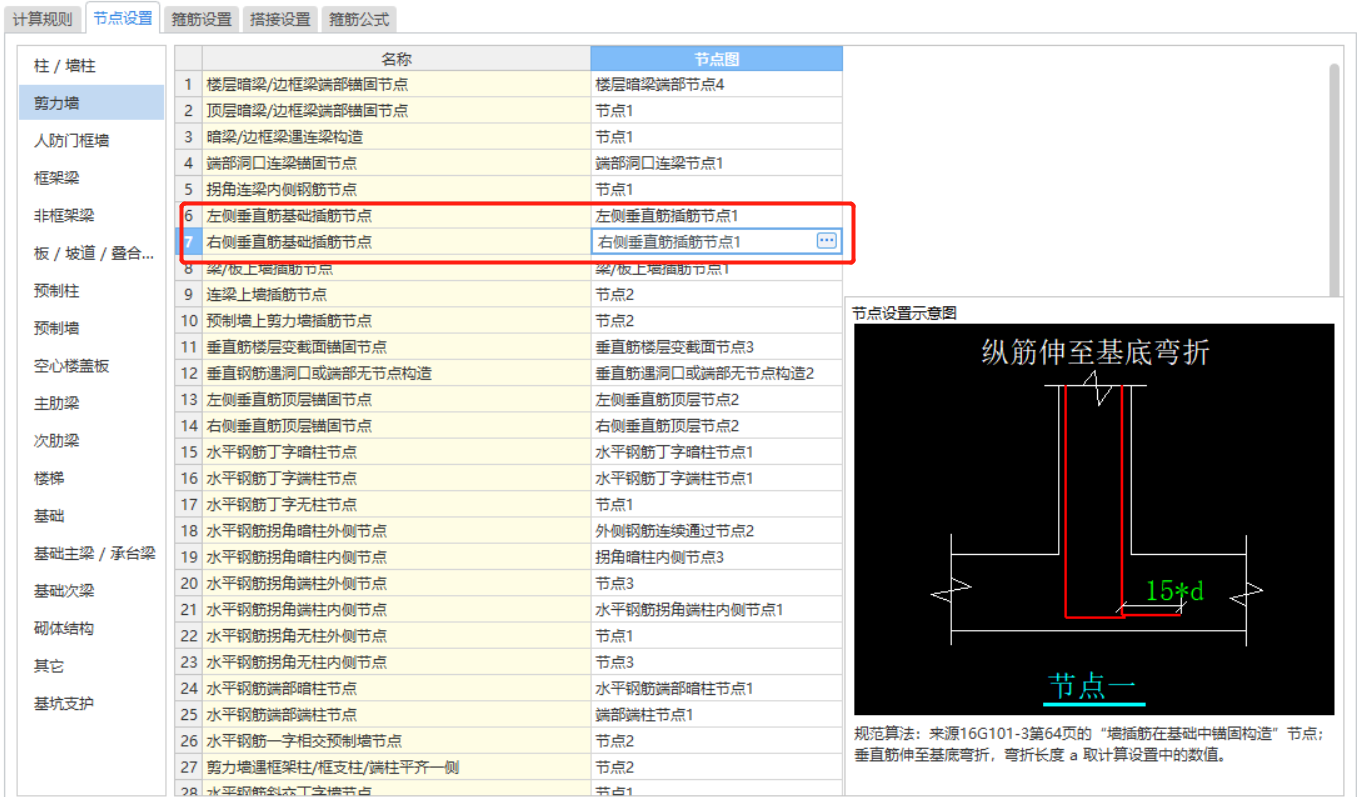Select row 垂直筋楼层变截面锚固节点

(x=396, y=347)
